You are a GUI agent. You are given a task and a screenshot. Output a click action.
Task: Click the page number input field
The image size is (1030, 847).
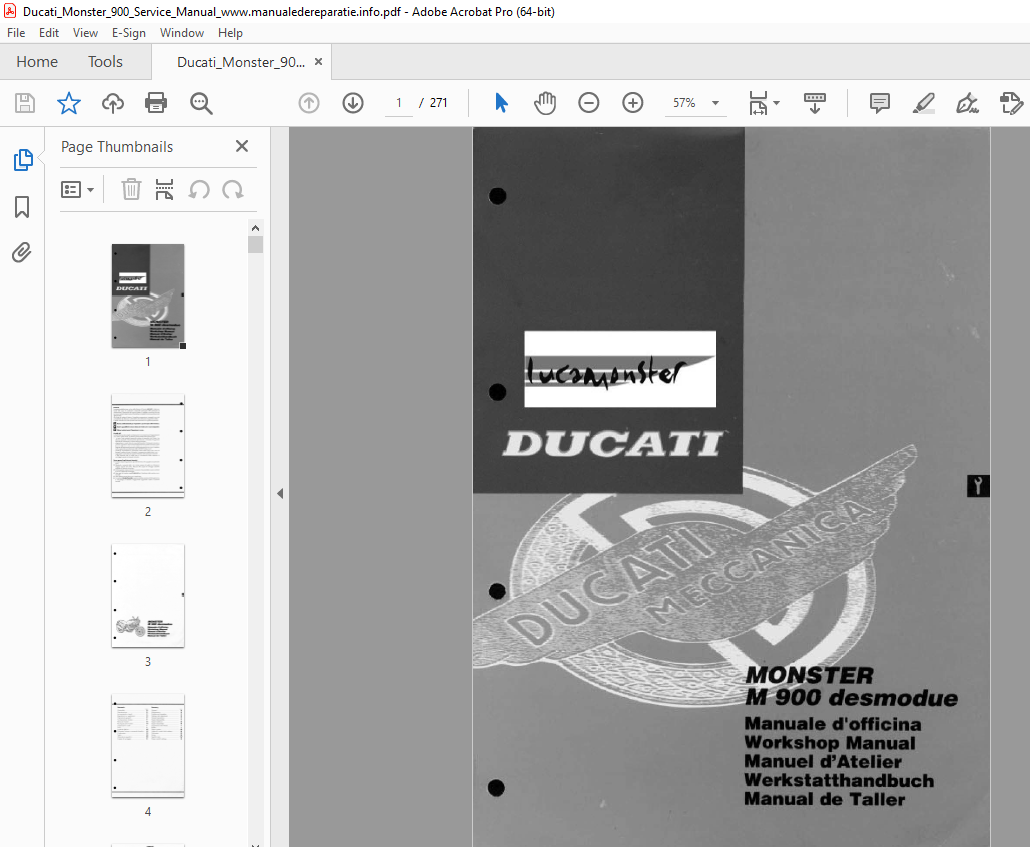coord(399,103)
